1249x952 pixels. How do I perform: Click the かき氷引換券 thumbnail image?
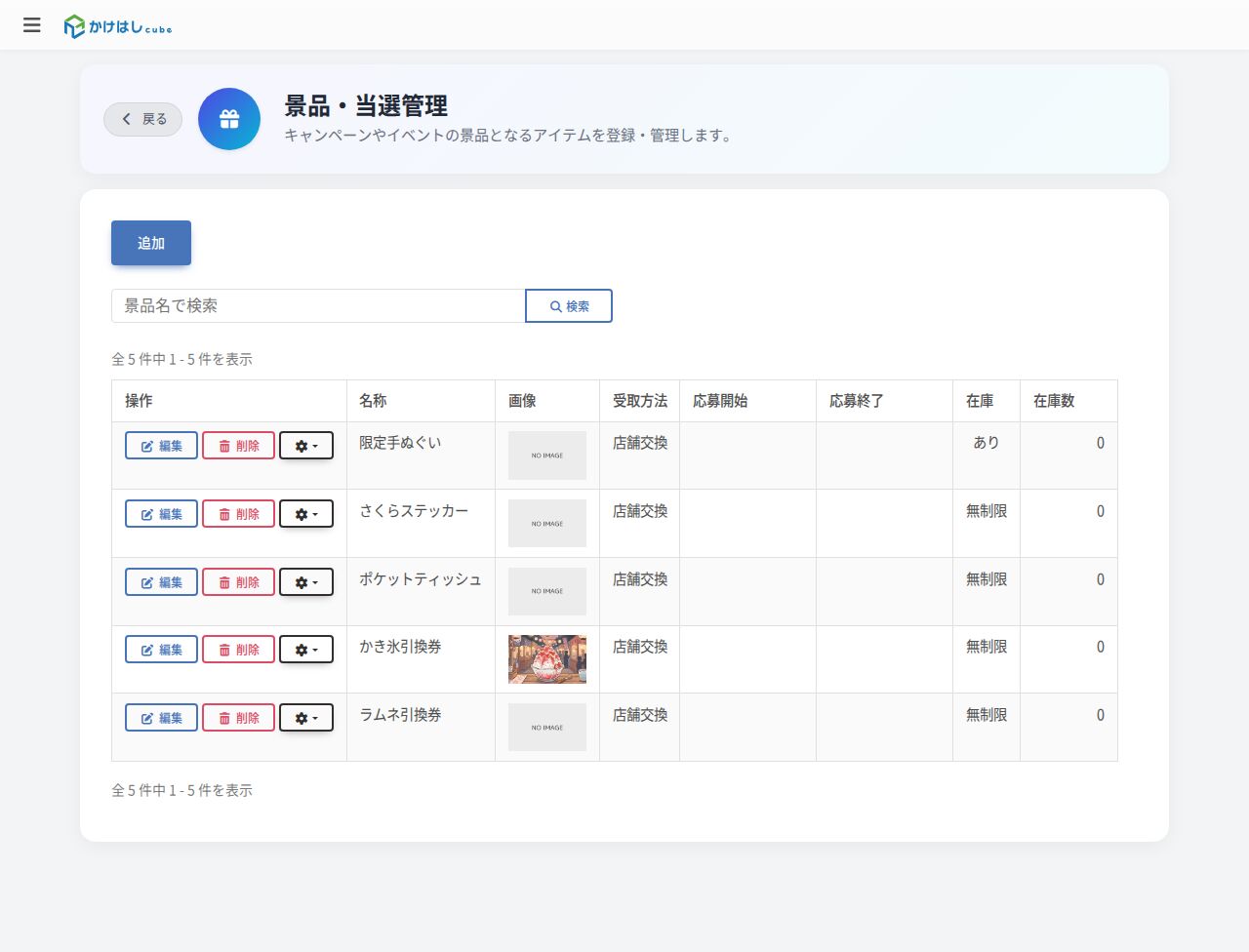(547, 659)
